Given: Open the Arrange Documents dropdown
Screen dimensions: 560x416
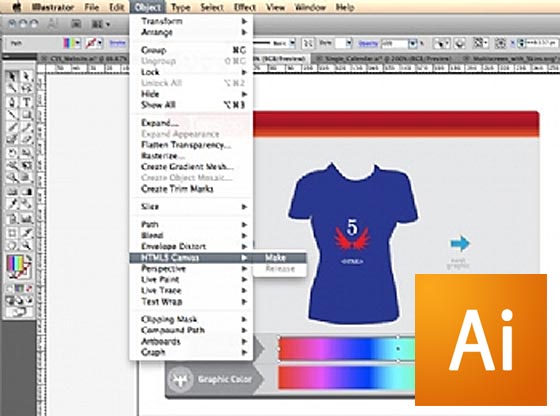Looking at the screenshot, I should pyautogui.click(x=100, y=24).
